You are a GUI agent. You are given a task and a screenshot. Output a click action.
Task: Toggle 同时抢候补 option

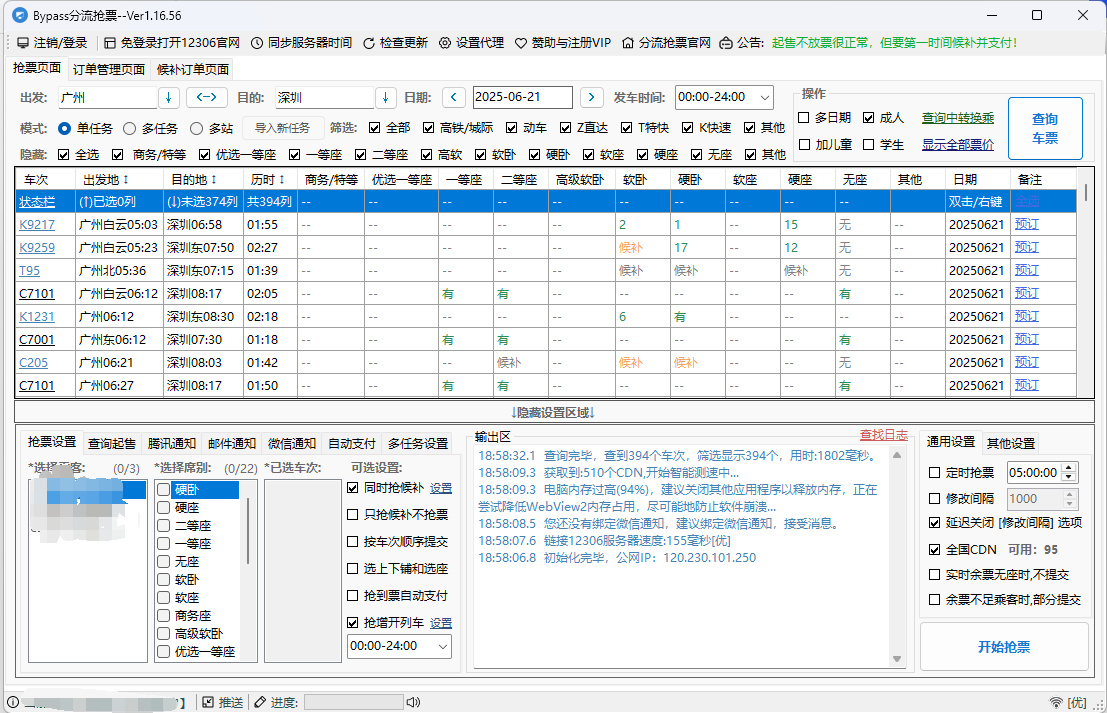coord(352,487)
